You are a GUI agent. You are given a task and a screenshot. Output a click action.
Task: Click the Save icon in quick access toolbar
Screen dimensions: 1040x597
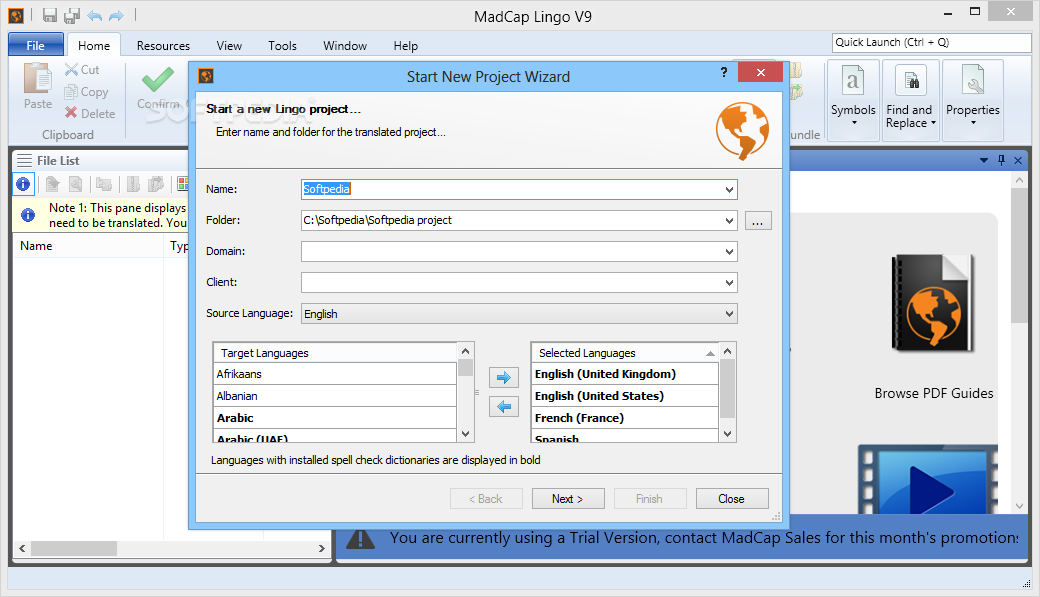(x=50, y=15)
